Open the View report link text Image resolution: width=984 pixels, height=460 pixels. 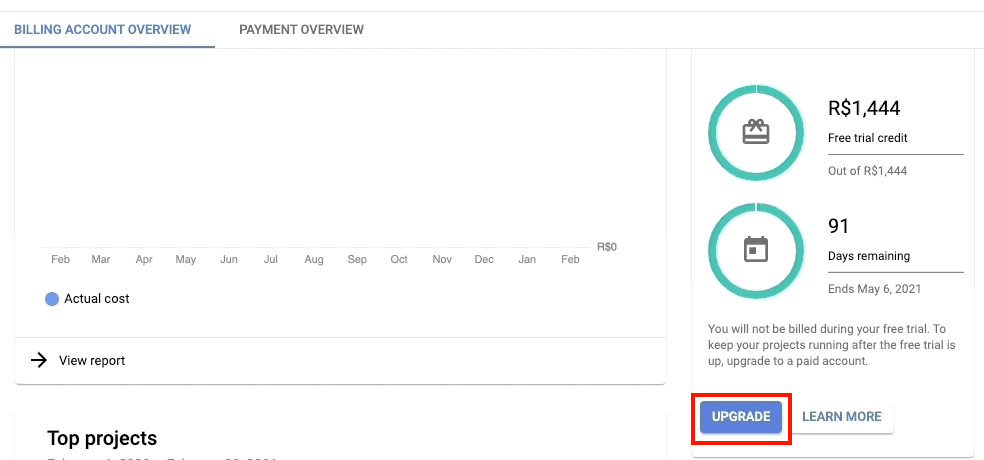pyautogui.click(x=92, y=361)
